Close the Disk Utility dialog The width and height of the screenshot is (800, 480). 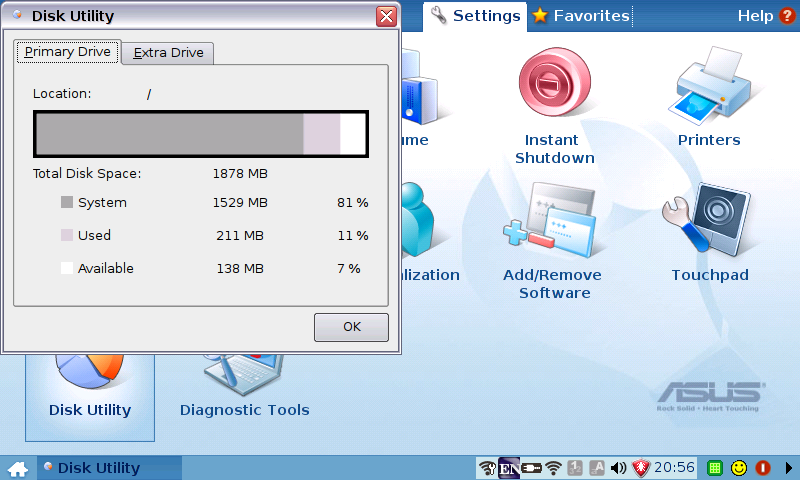[386, 16]
